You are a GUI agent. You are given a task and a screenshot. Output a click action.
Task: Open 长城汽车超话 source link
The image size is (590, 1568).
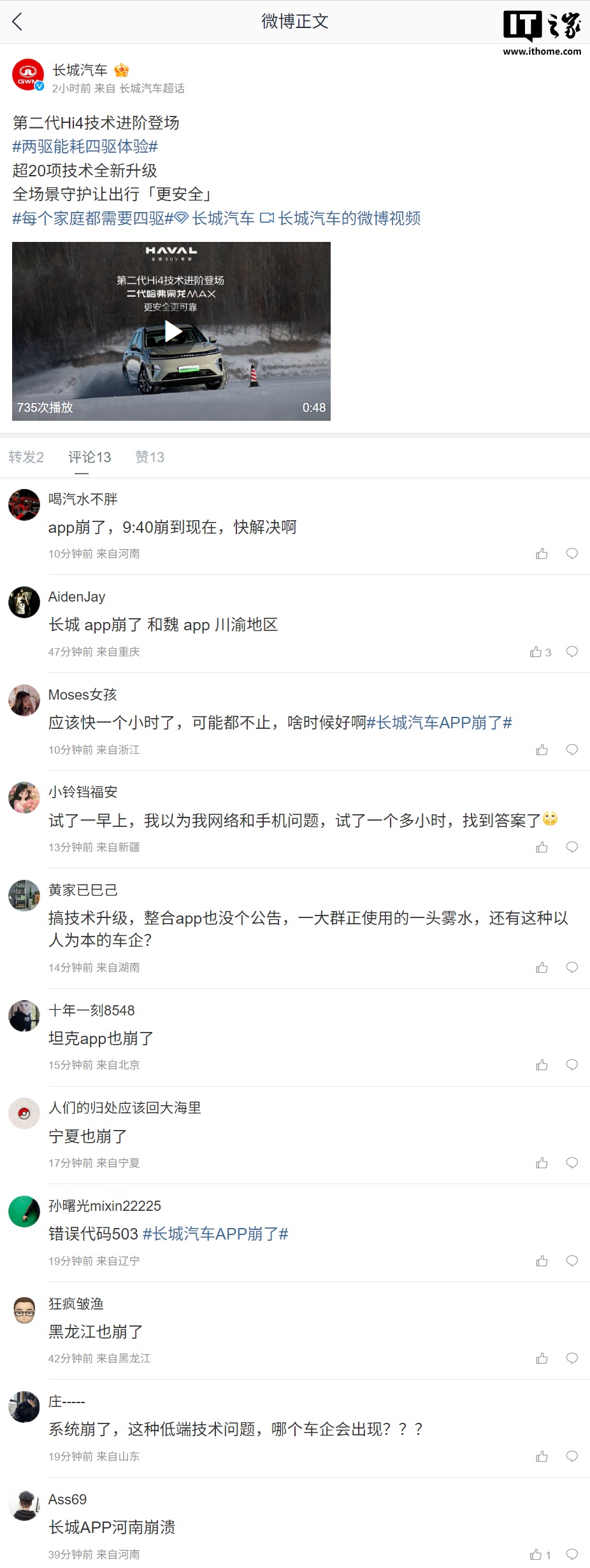(x=152, y=88)
